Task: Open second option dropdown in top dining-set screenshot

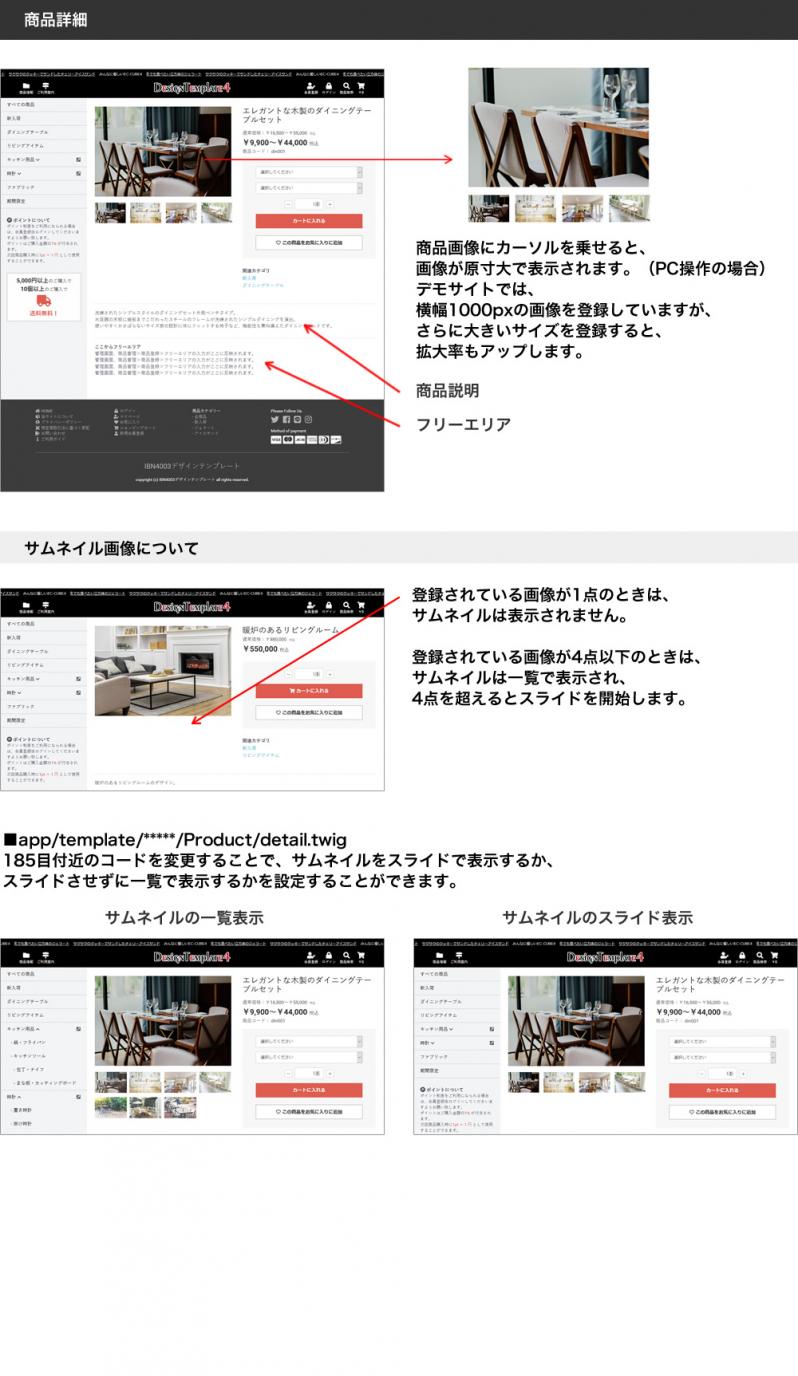Action: tap(309, 187)
